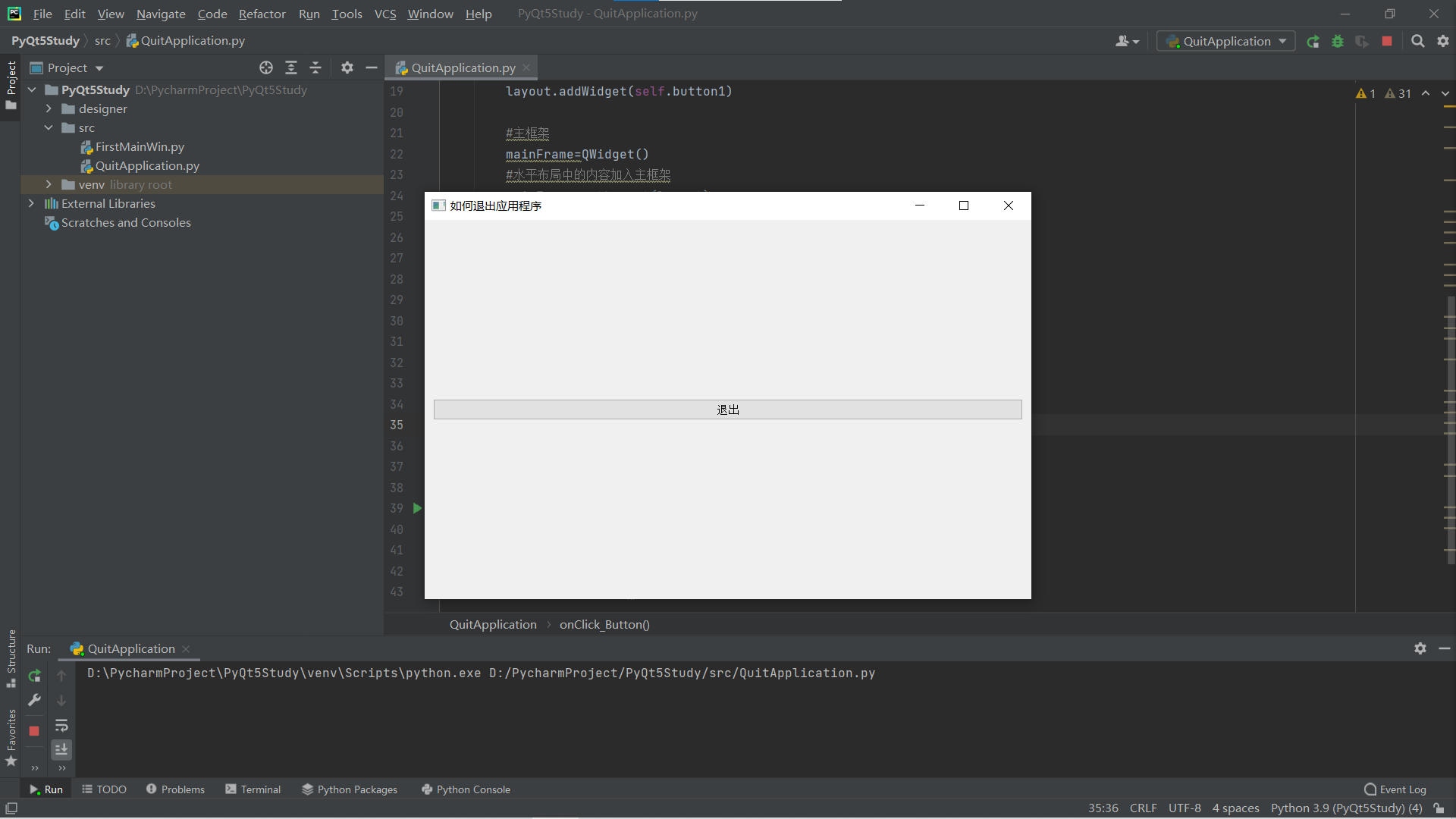Open Project panel options gear
Viewport: 1456px width, 819px height.
click(x=347, y=67)
